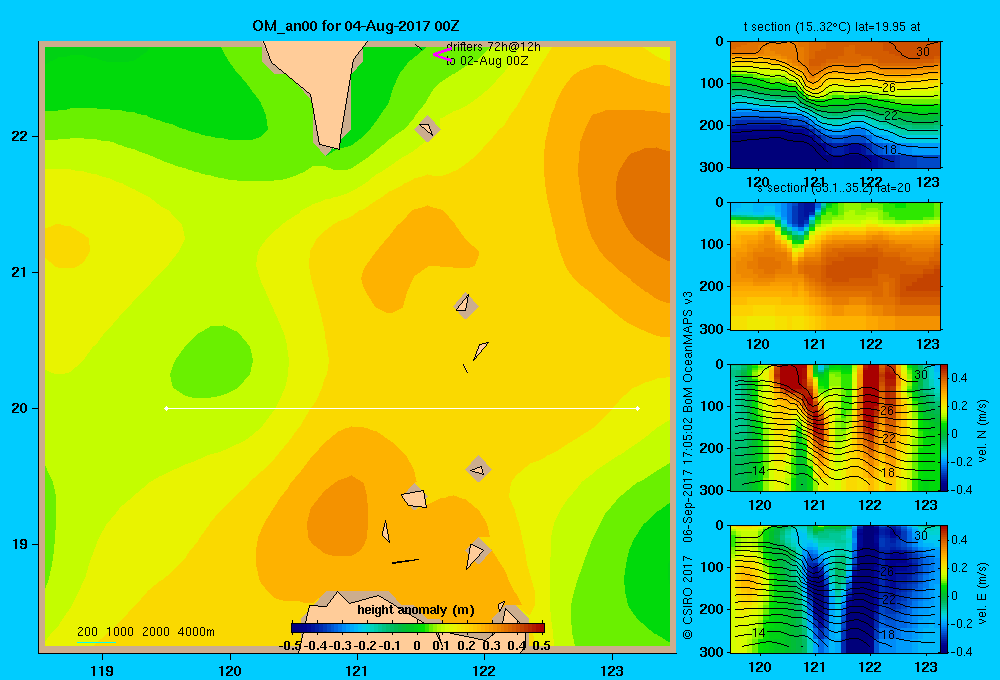
Task: Click the "100" depth label of salinity panel
Action: [x=714, y=244]
